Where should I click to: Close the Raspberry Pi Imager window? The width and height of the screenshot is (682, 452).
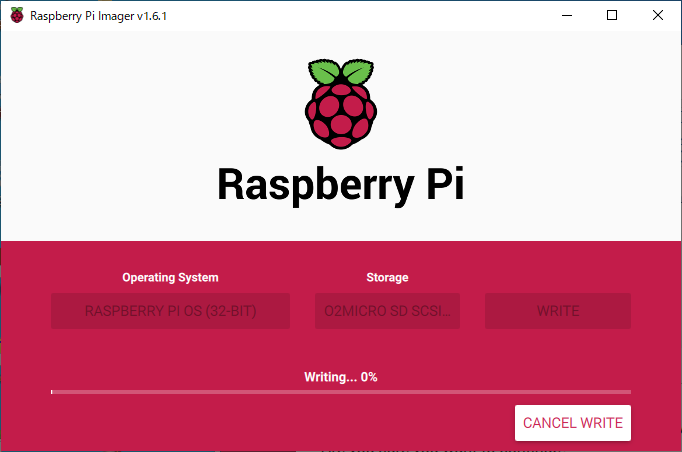(x=658, y=15)
